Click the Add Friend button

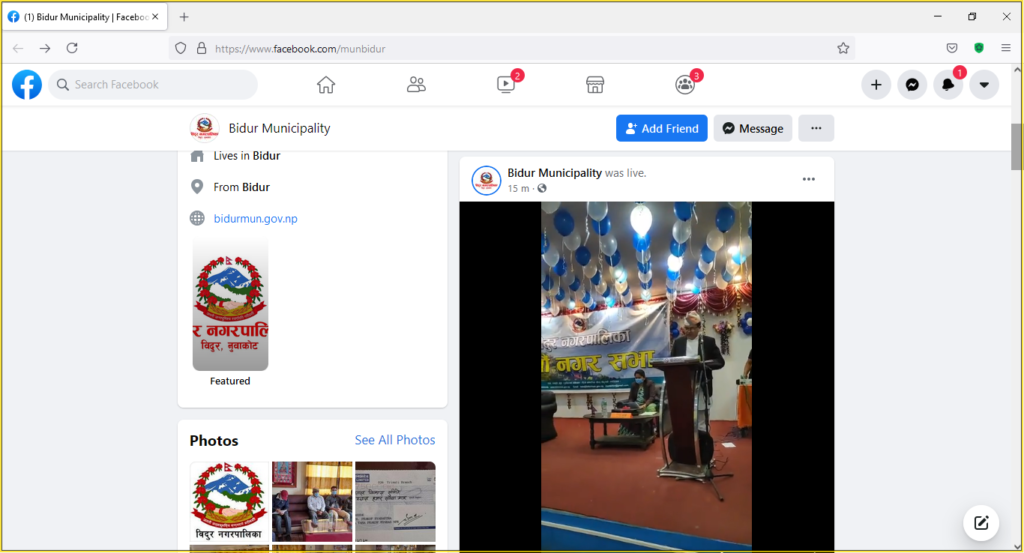662,128
